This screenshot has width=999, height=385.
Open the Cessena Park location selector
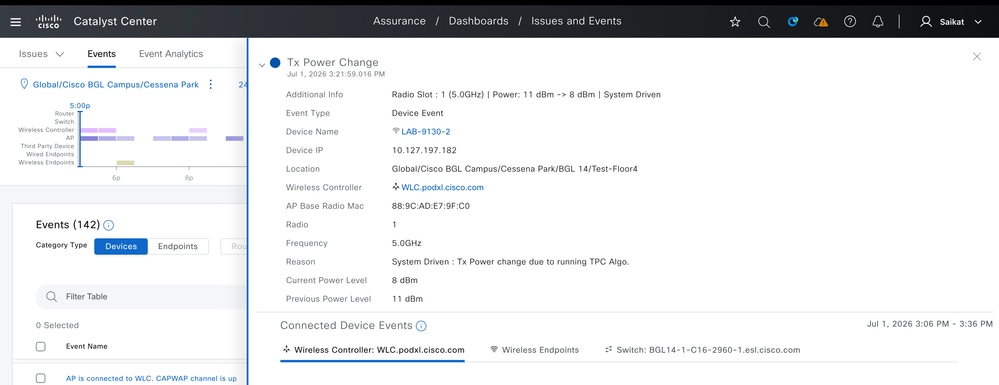115,84
